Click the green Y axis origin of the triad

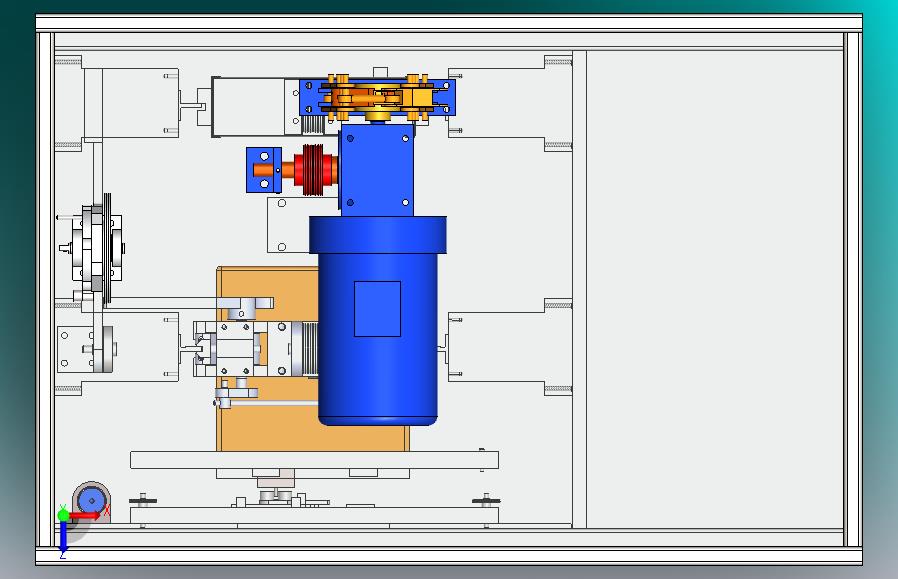(x=63, y=515)
